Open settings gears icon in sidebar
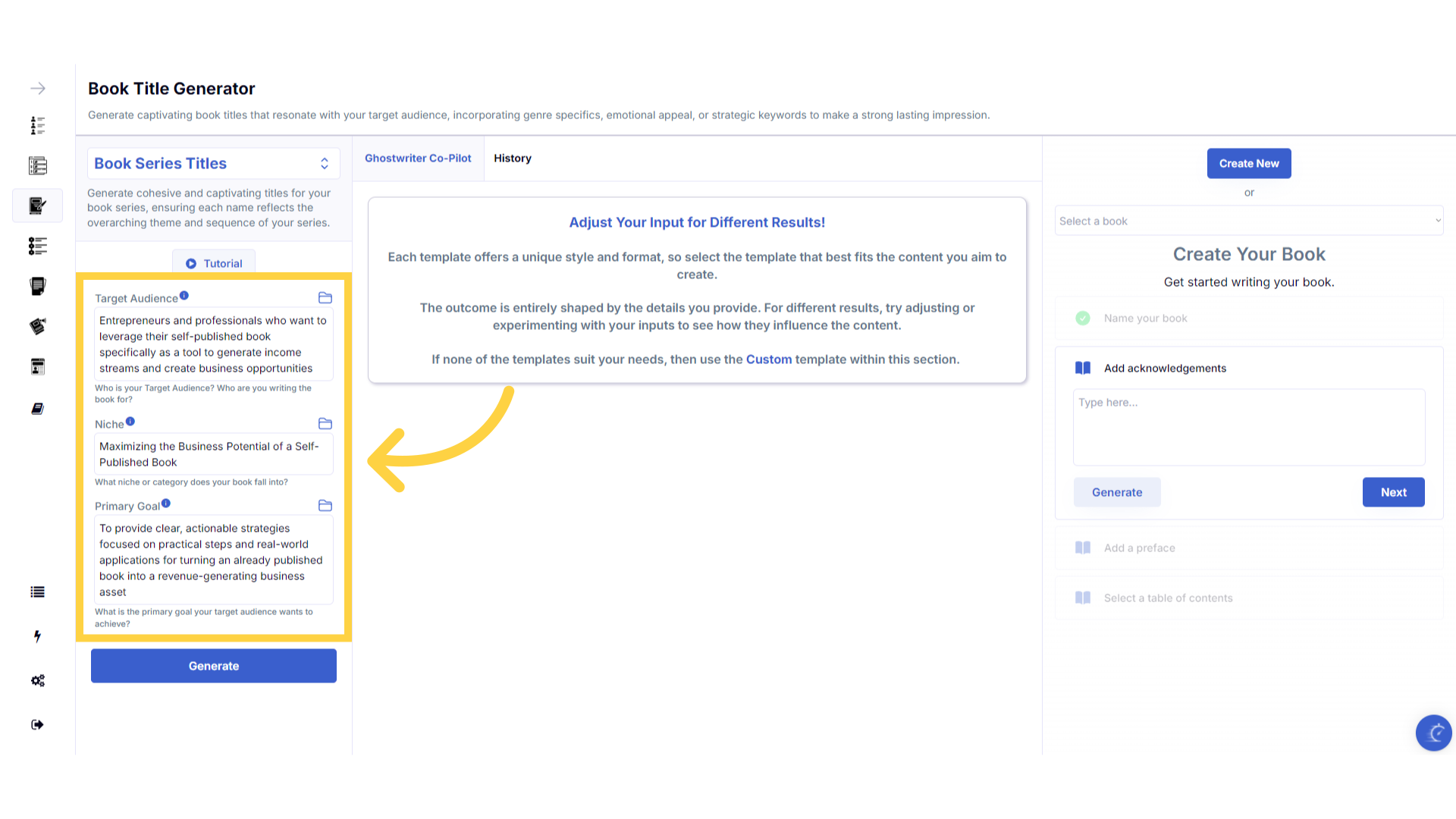 pyautogui.click(x=38, y=680)
